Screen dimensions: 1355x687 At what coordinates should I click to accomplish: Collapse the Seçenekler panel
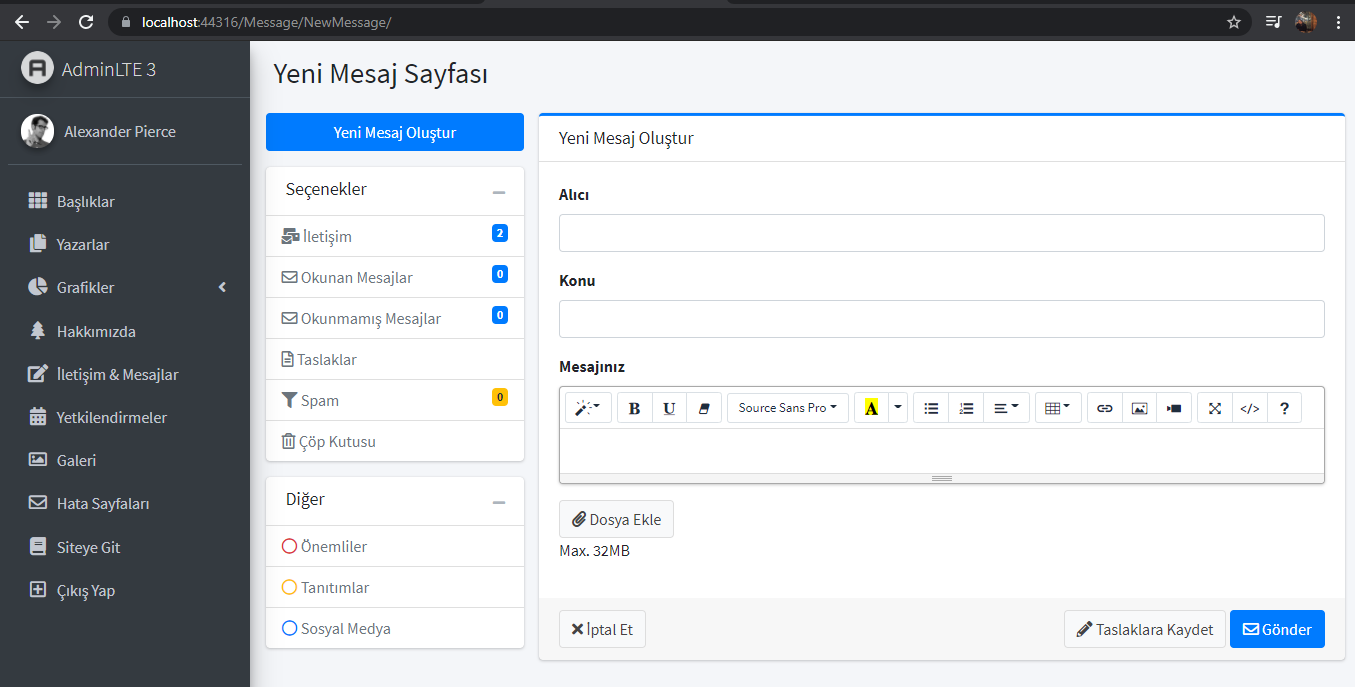click(x=499, y=188)
